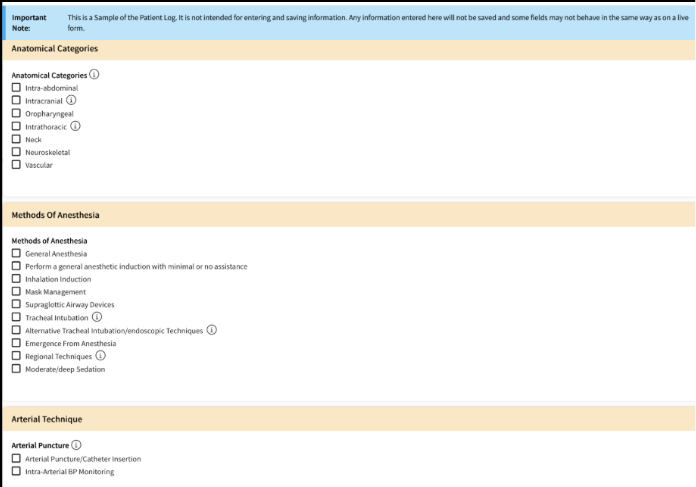696x487 pixels.
Task: Tick the Tracheal Intubation checkbox
Action: pyautogui.click(x=16, y=317)
